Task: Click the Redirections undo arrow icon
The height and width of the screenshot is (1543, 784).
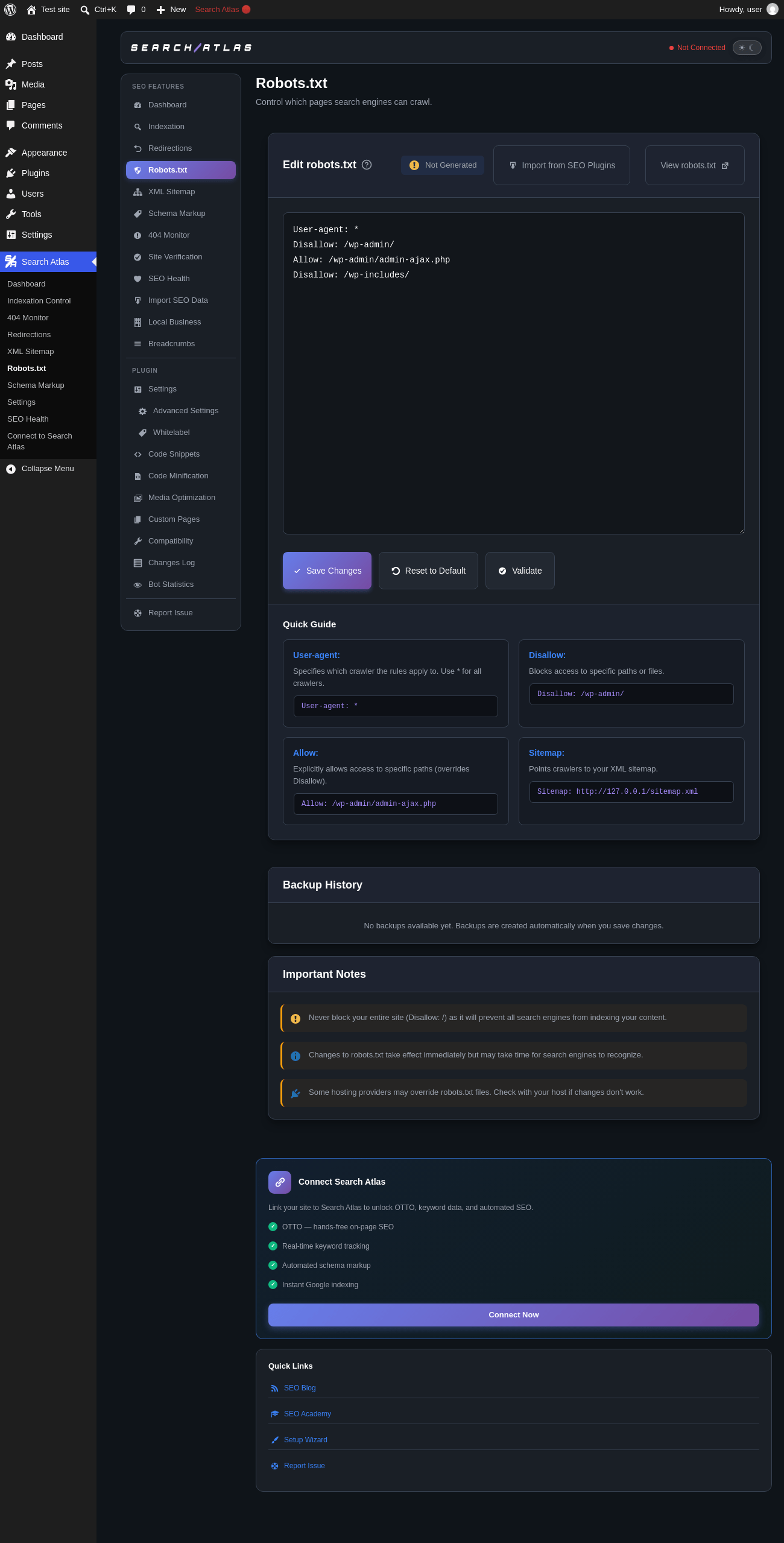Action: click(138, 148)
